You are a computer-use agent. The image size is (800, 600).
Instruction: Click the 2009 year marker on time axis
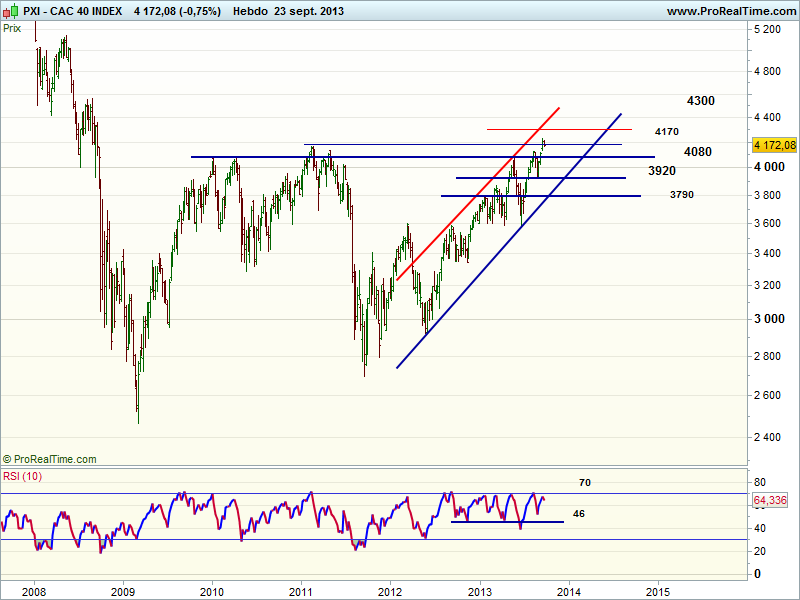point(123,590)
